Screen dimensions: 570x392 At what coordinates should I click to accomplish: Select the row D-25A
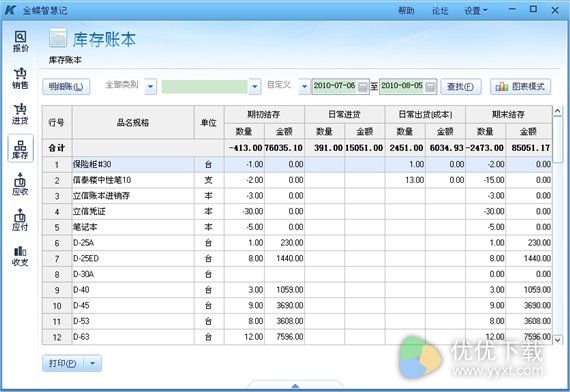pos(297,243)
